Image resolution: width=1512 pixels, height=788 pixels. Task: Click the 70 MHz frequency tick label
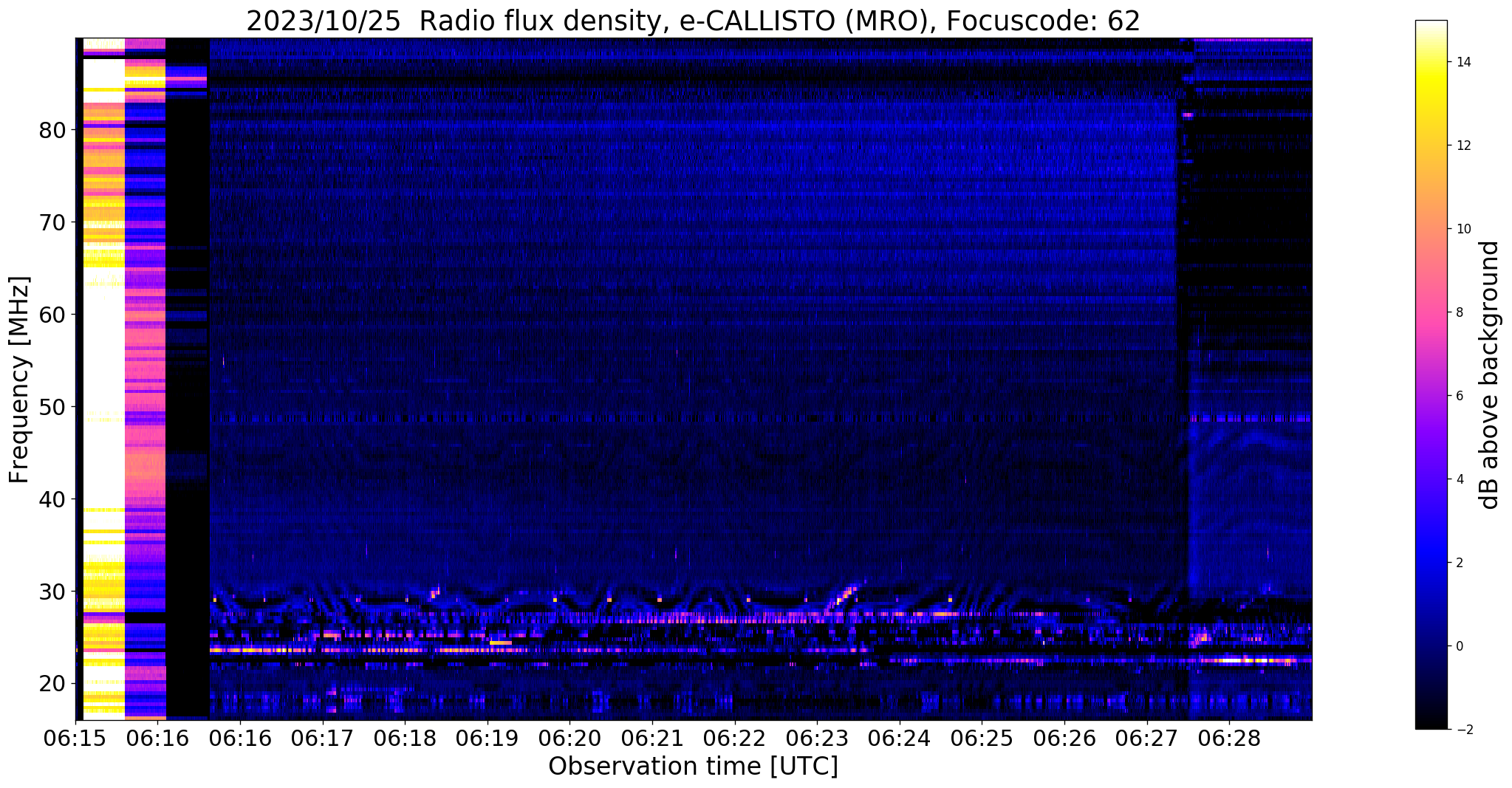click(x=52, y=222)
